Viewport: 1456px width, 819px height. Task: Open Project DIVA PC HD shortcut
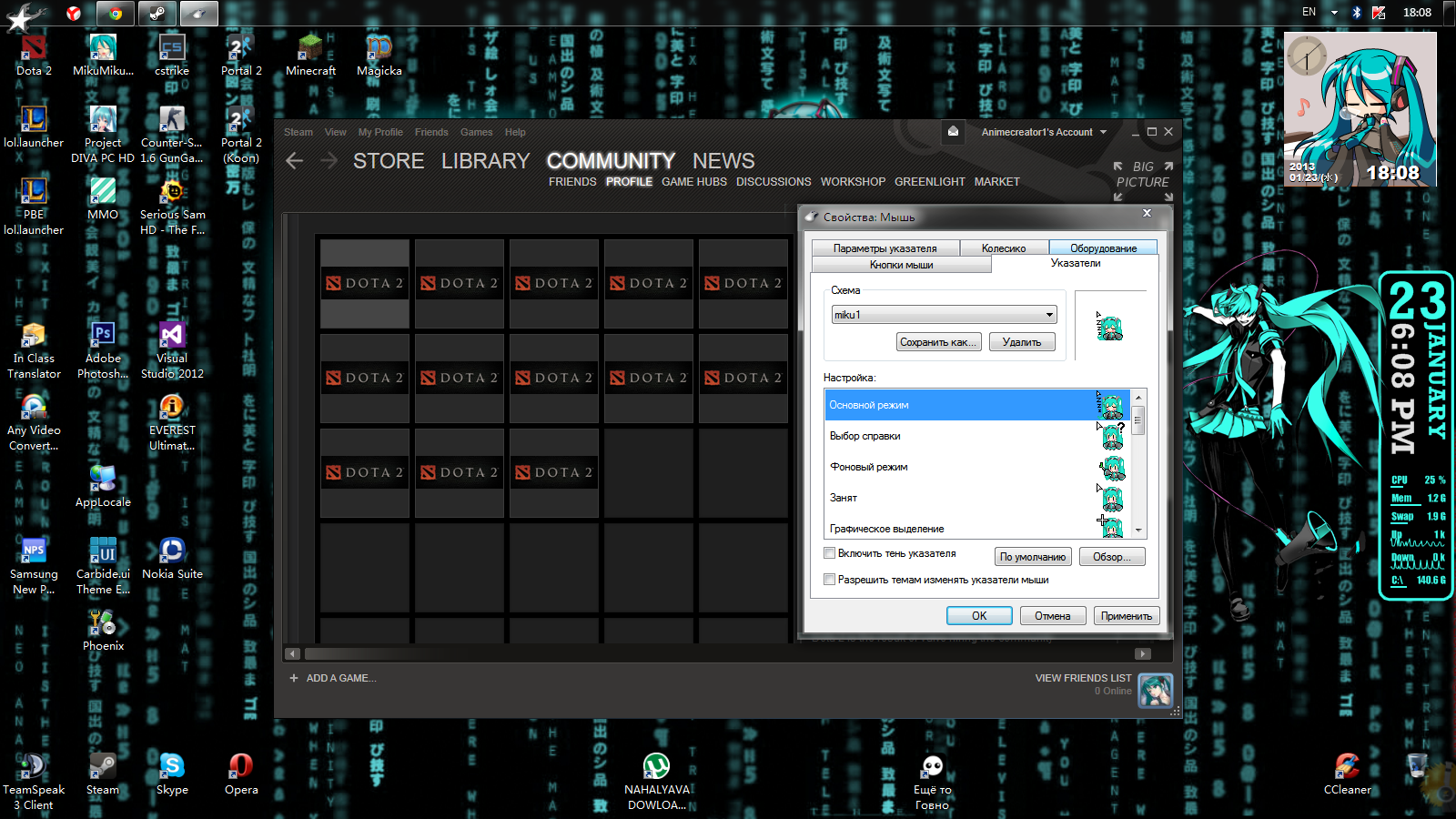coord(103,134)
